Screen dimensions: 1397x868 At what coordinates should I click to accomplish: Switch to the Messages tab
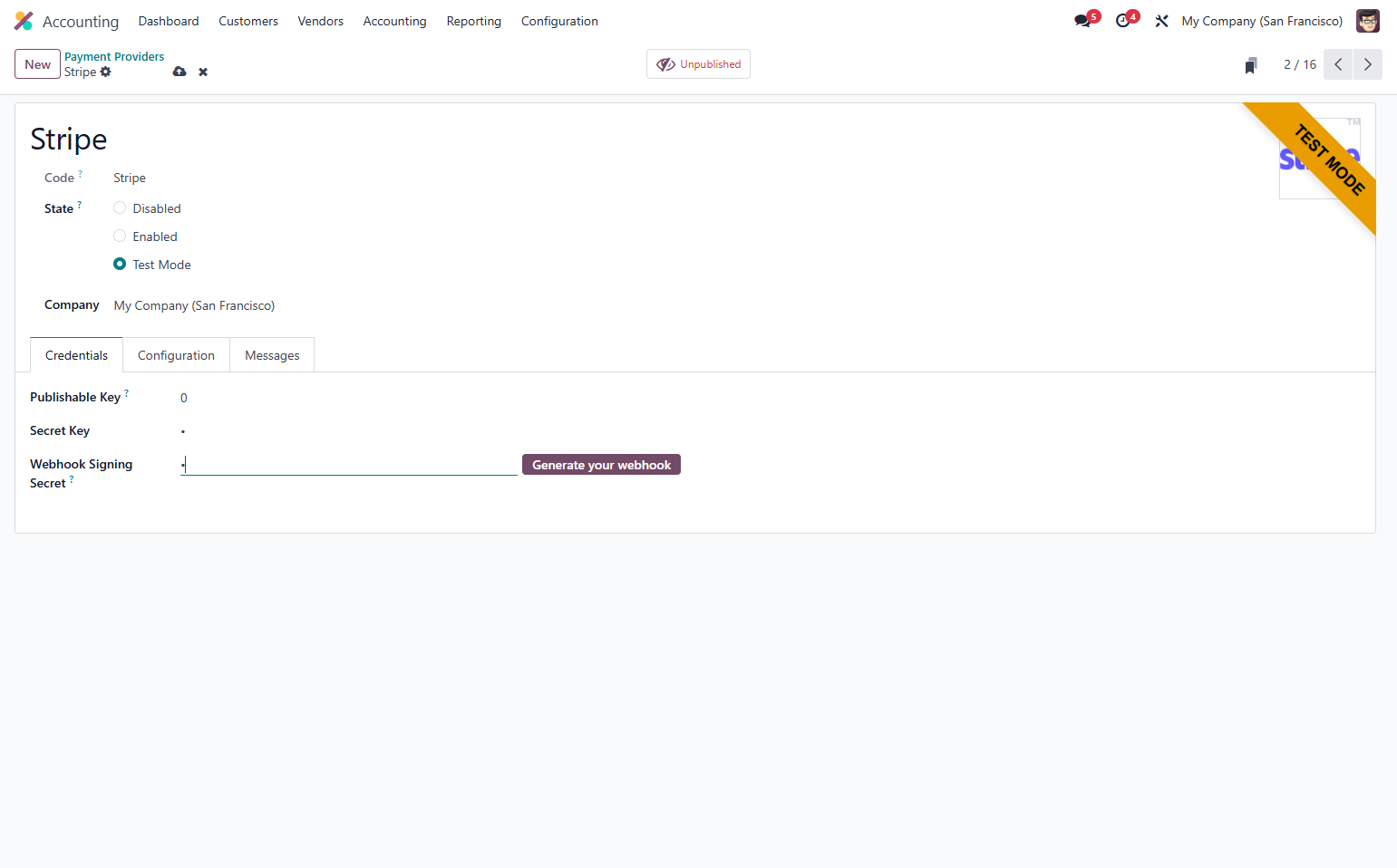coord(272,355)
